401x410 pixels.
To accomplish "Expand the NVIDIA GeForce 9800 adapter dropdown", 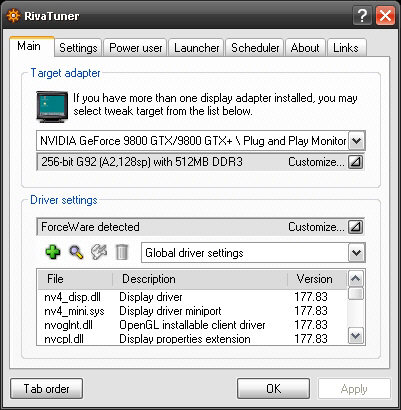I will click(x=357, y=141).
